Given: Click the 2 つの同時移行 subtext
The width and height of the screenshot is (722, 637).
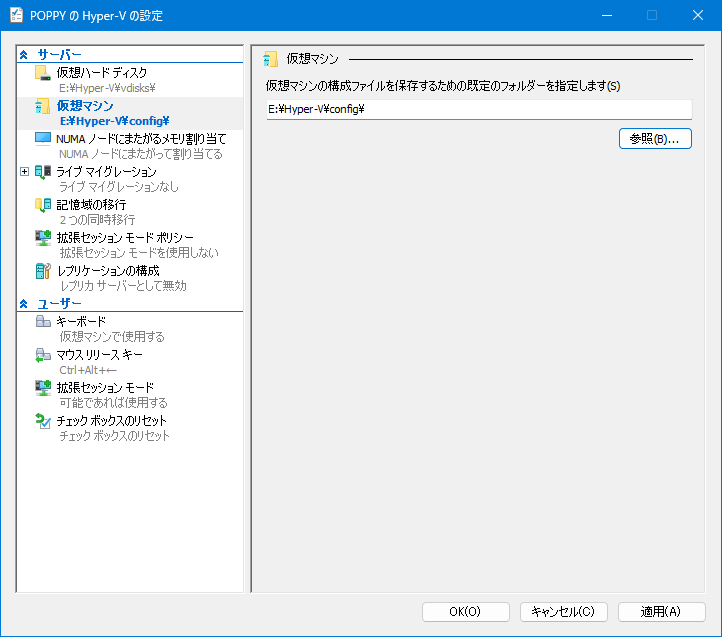Looking at the screenshot, I should [x=97, y=220].
